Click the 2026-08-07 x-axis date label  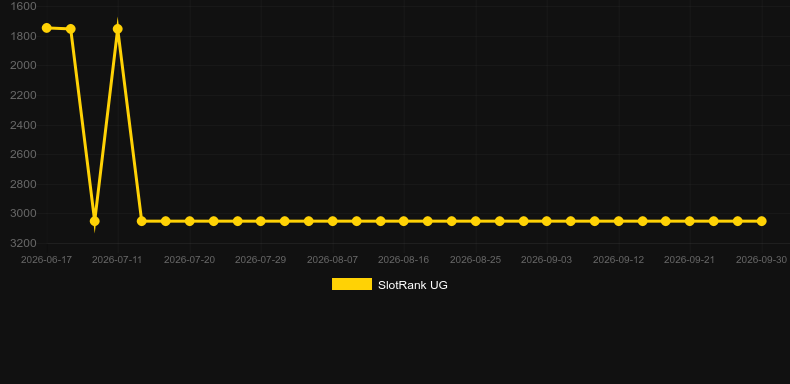333,260
